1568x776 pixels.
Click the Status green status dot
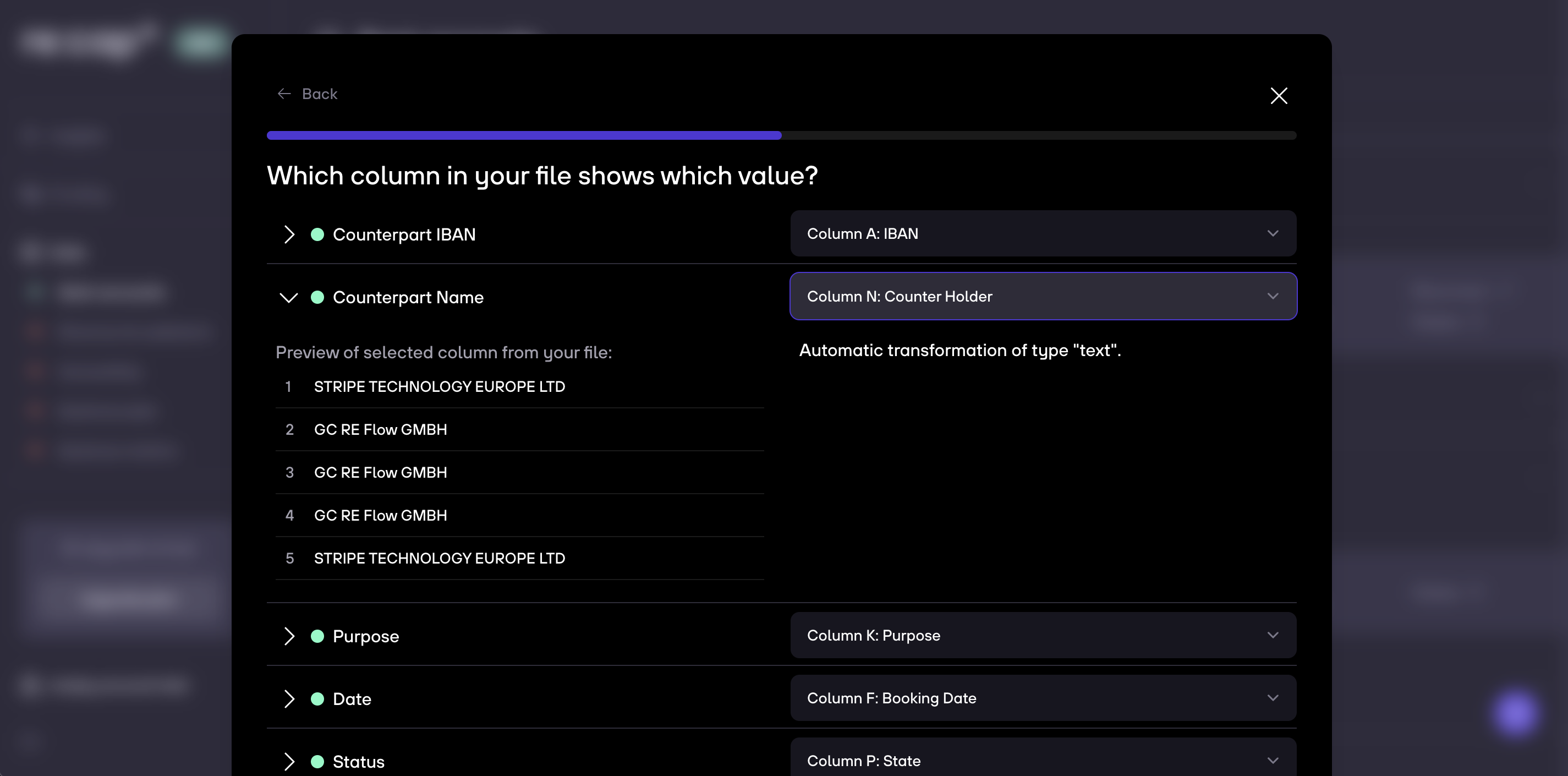(317, 761)
